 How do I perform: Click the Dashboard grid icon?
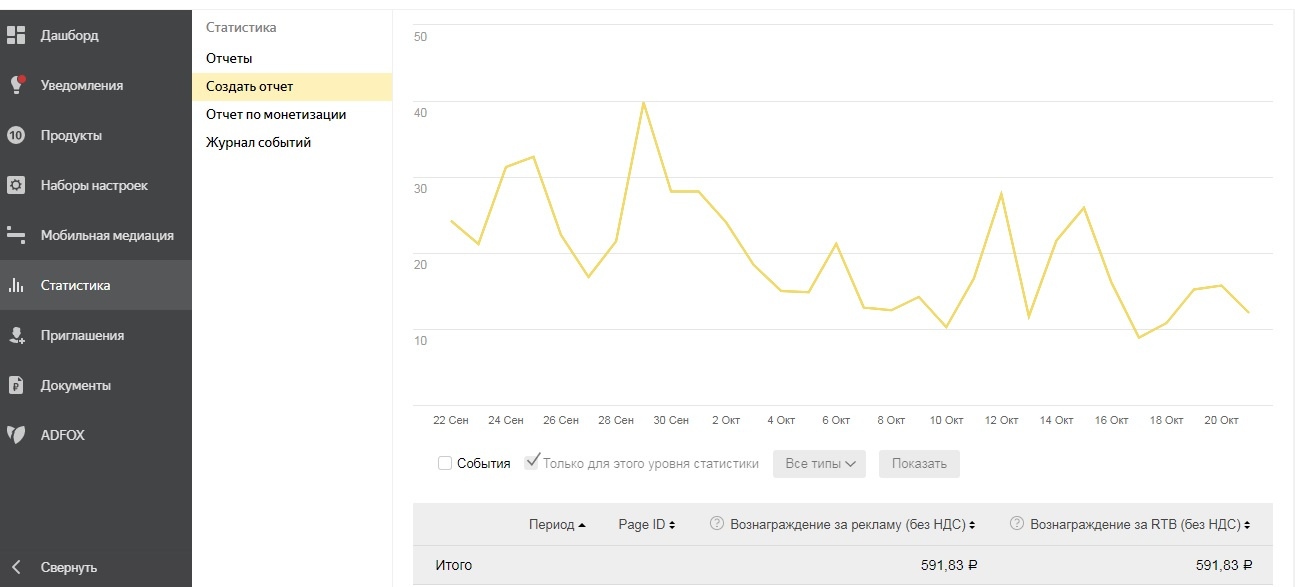16,36
